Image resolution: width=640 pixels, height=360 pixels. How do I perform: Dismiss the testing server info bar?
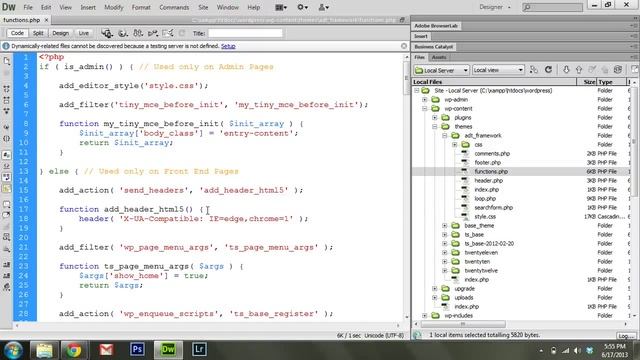[x=404, y=46]
